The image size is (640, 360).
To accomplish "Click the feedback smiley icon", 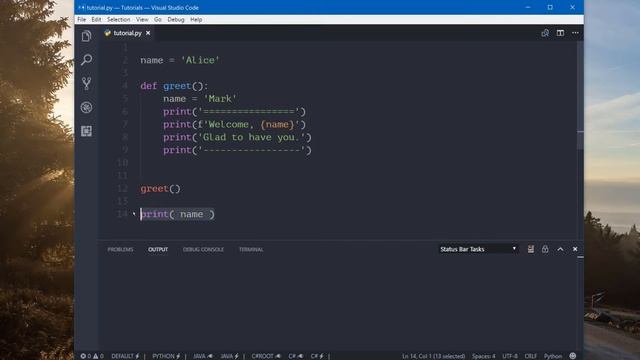I will tap(573, 356).
